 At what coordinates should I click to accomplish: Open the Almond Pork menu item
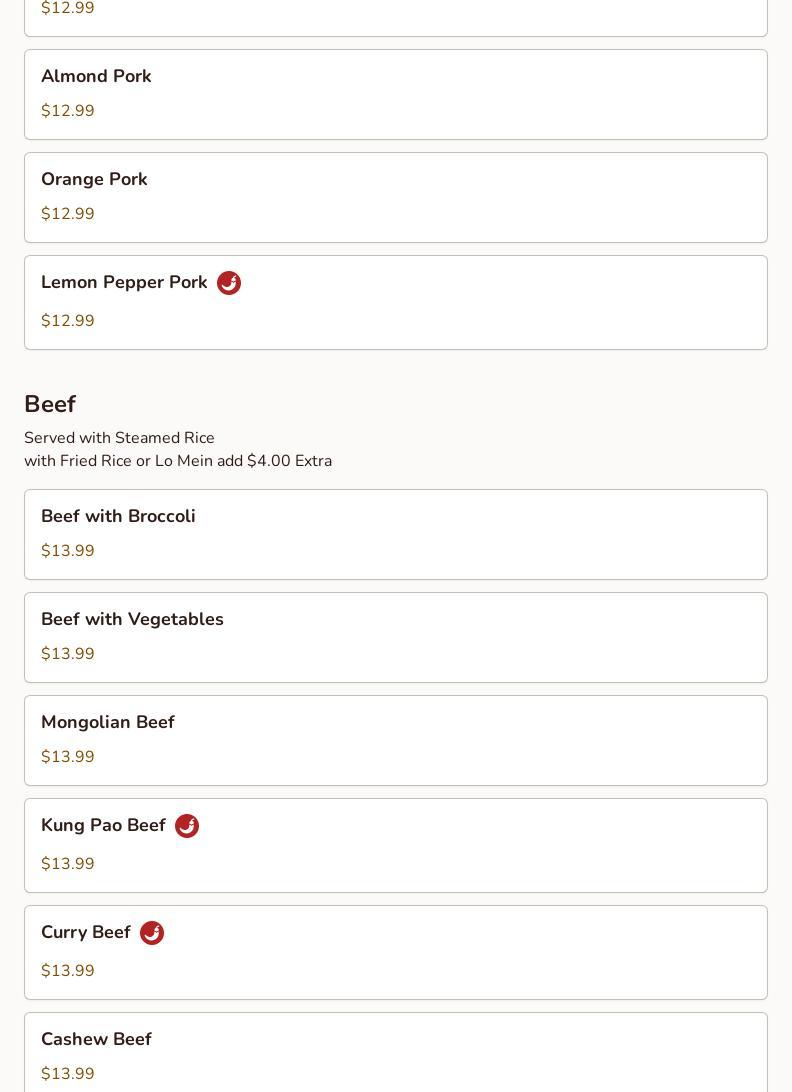point(396,95)
